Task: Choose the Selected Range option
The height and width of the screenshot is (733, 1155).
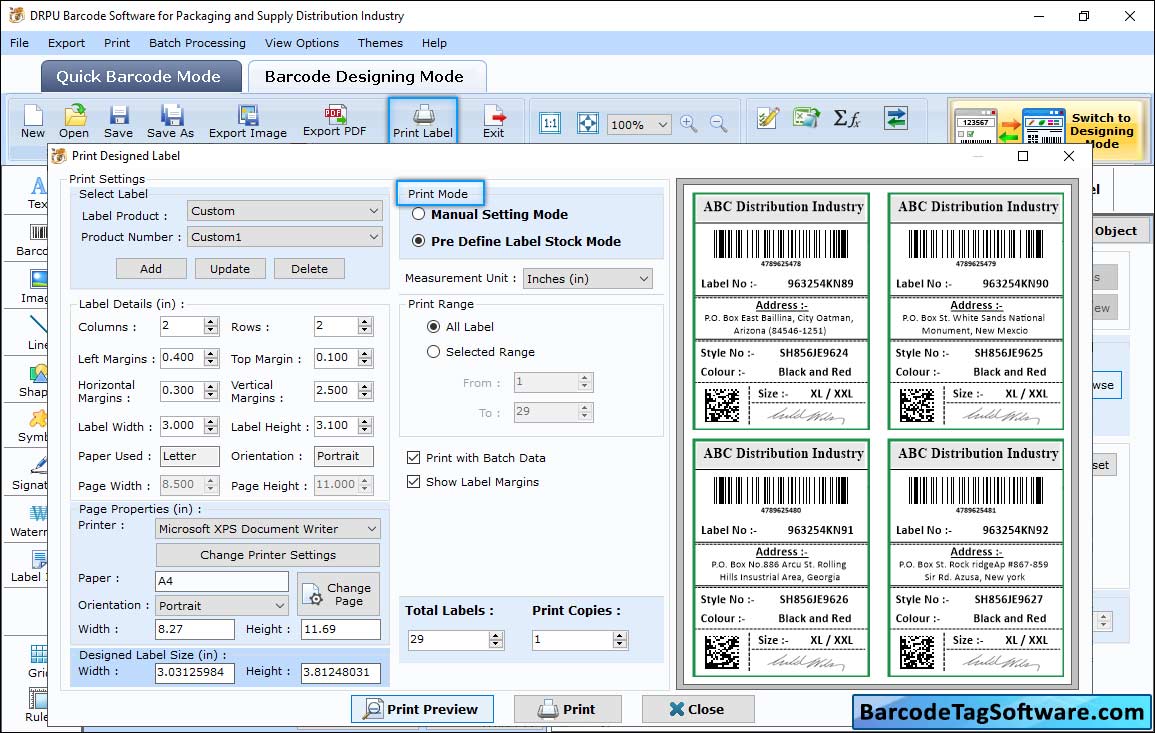Action: click(434, 352)
